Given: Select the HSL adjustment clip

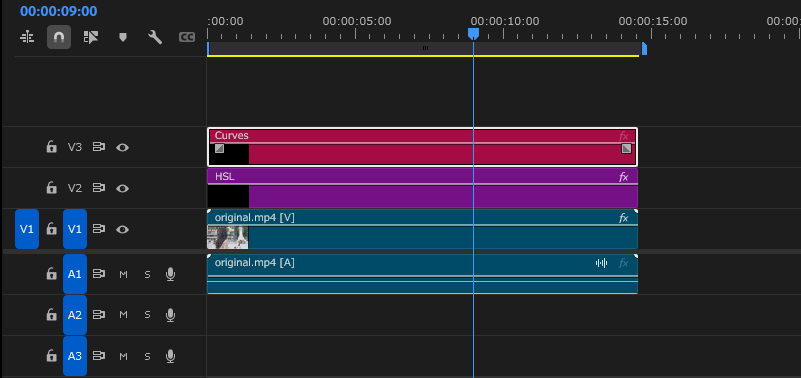Looking at the screenshot, I should 422,188.
